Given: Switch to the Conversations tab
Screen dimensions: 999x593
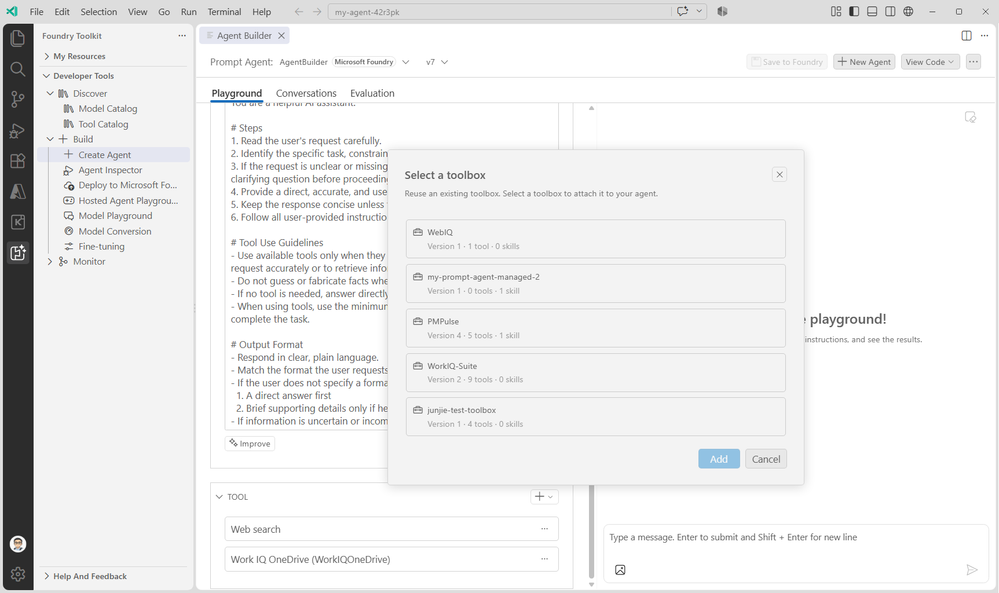Looking at the screenshot, I should click(x=306, y=93).
